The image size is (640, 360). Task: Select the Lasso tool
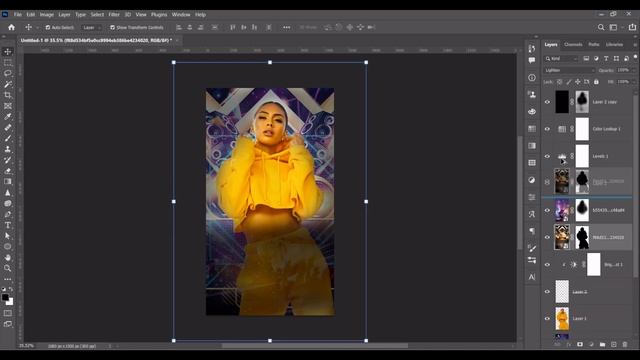pos(8,73)
